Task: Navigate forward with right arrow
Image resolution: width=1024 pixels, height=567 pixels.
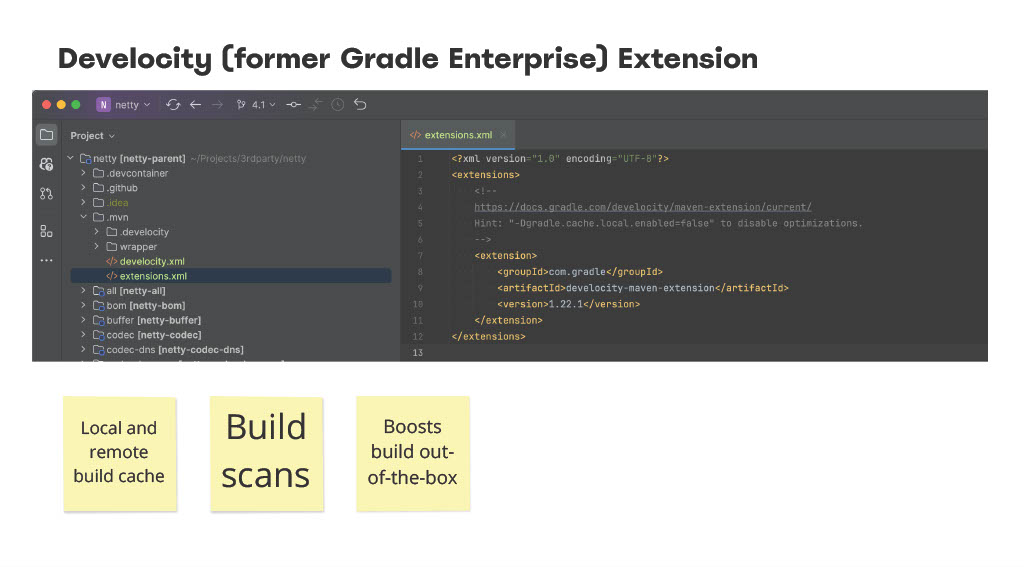Action: 217,105
